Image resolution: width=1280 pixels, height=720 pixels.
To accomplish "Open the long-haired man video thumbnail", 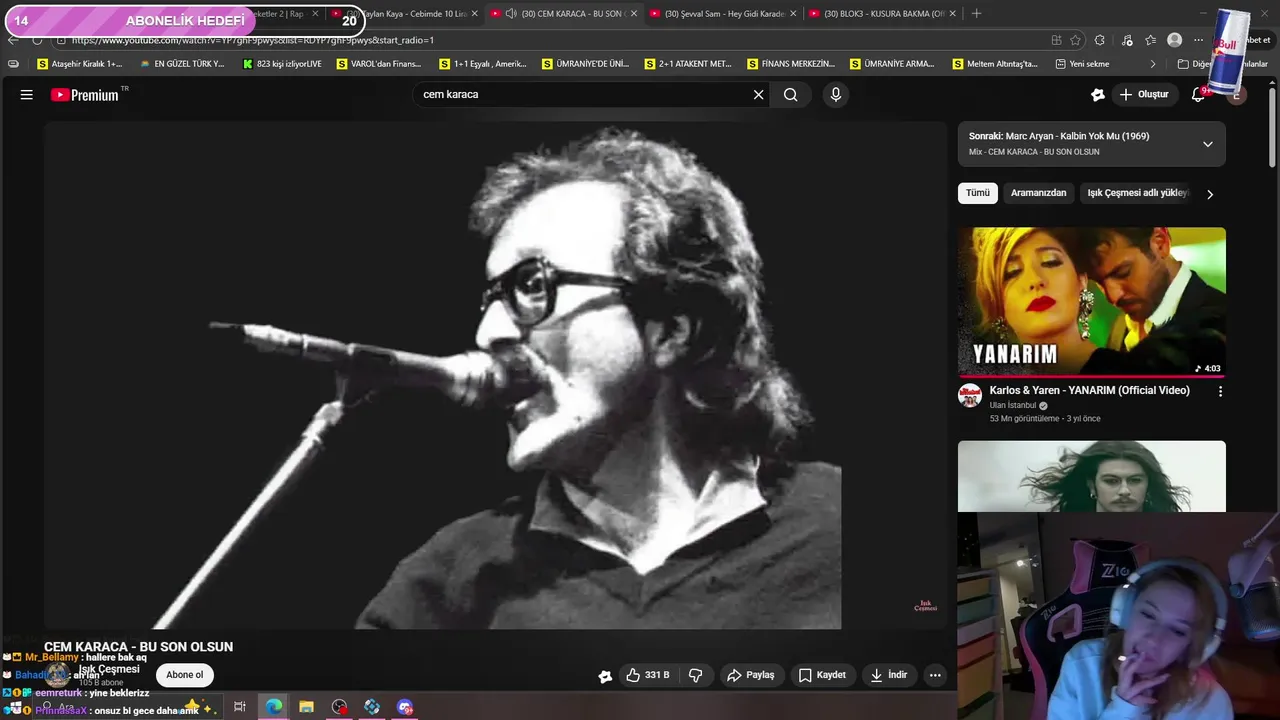I will click(1092, 476).
